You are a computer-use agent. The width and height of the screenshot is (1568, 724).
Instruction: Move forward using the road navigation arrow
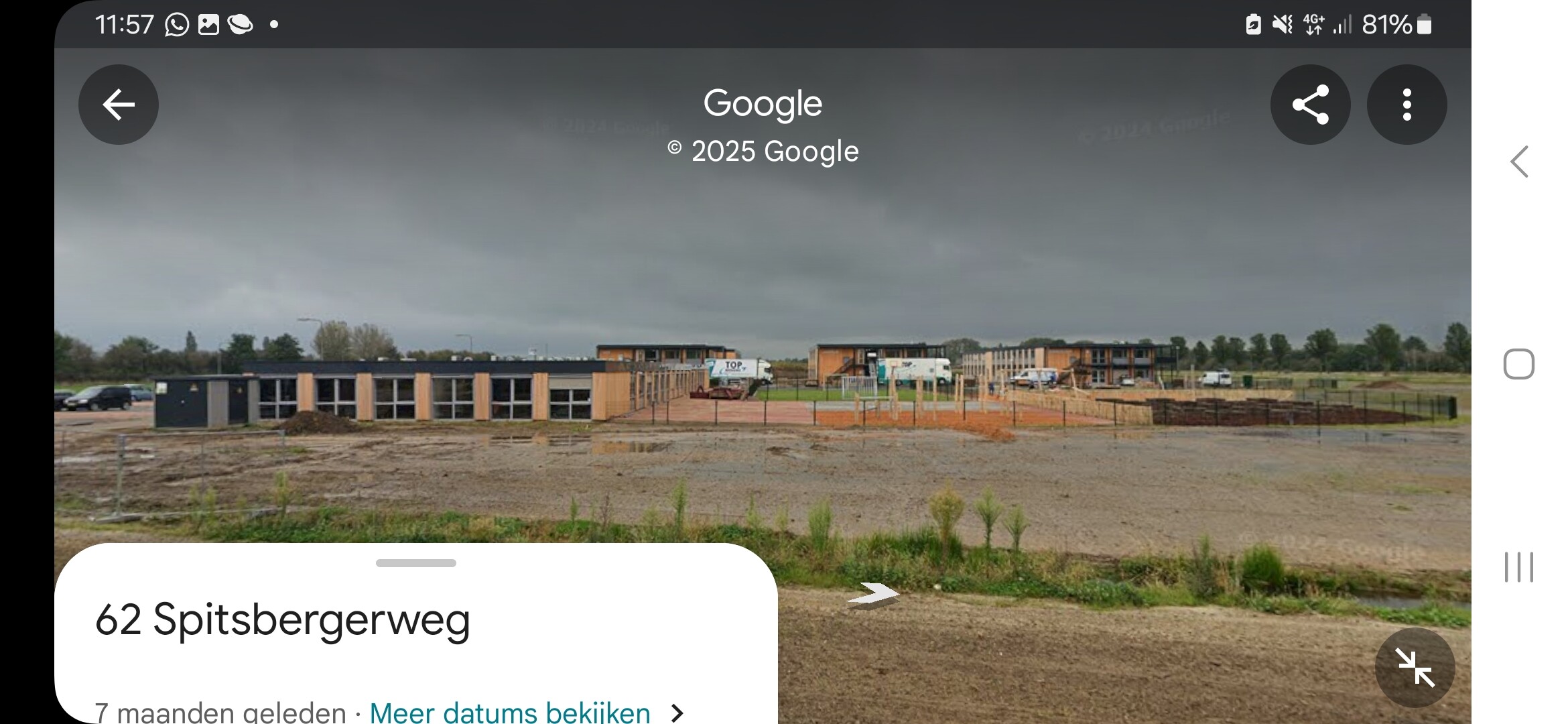(872, 594)
